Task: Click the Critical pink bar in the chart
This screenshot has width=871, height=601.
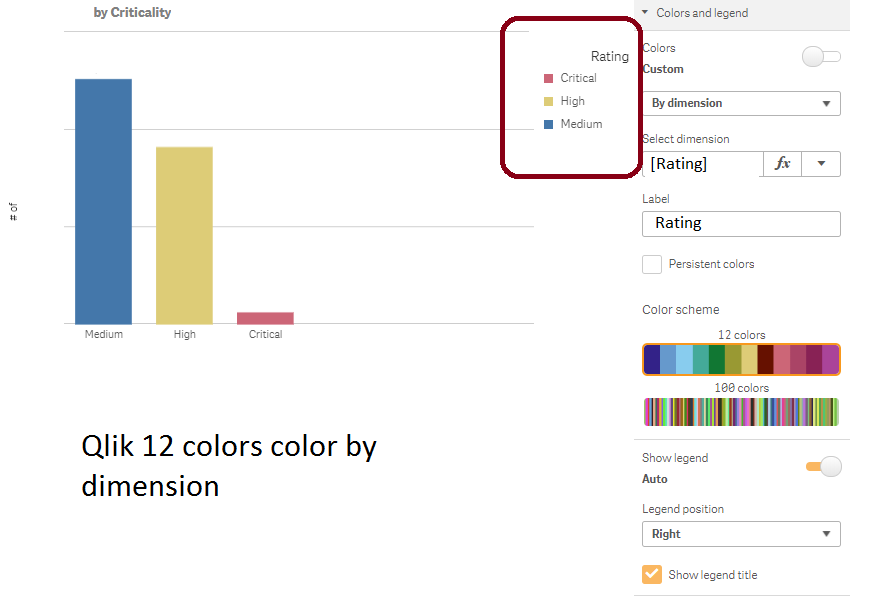Action: click(x=265, y=315)
